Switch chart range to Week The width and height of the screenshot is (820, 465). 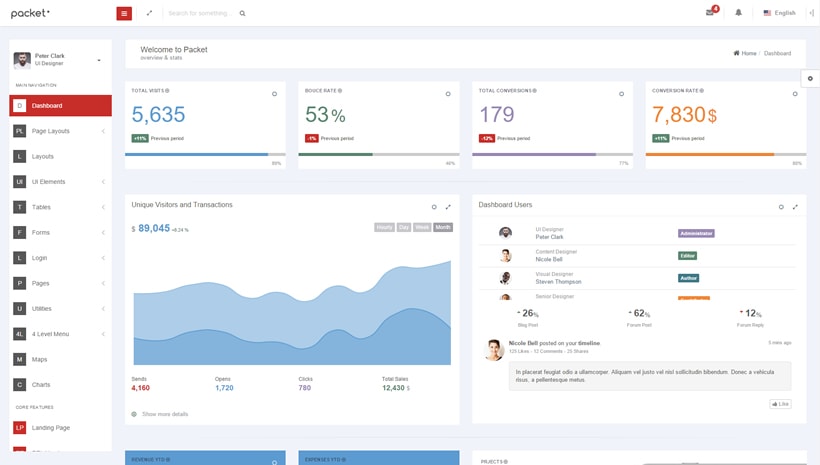click(422, 228)
